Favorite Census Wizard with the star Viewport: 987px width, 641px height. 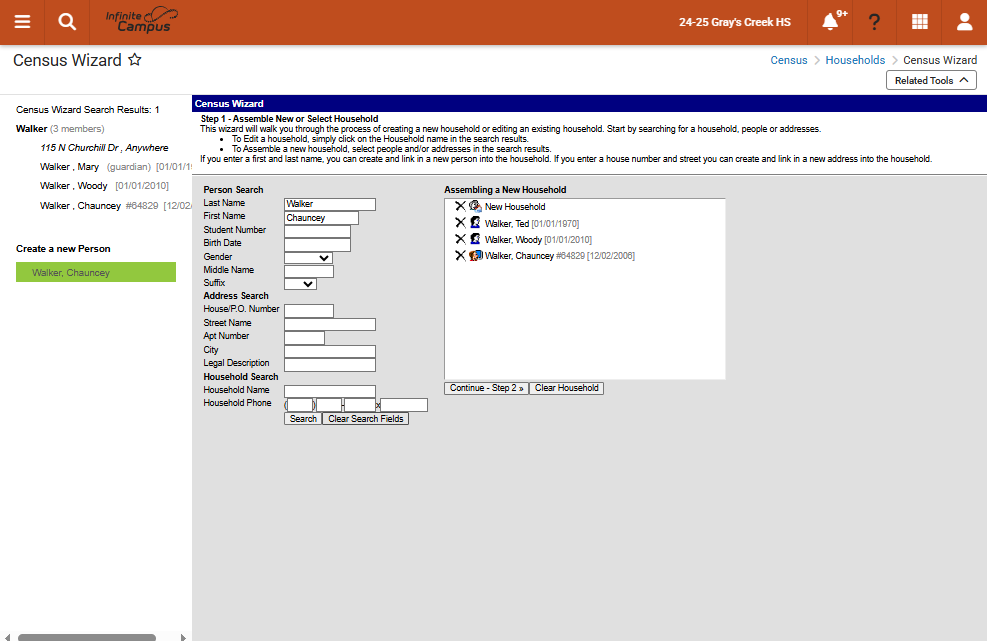[135, 60]
